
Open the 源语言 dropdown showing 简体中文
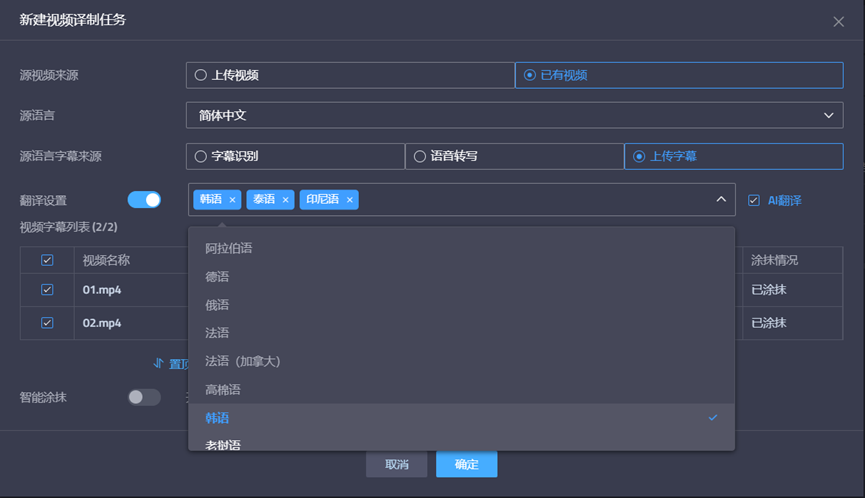[514, 116]
